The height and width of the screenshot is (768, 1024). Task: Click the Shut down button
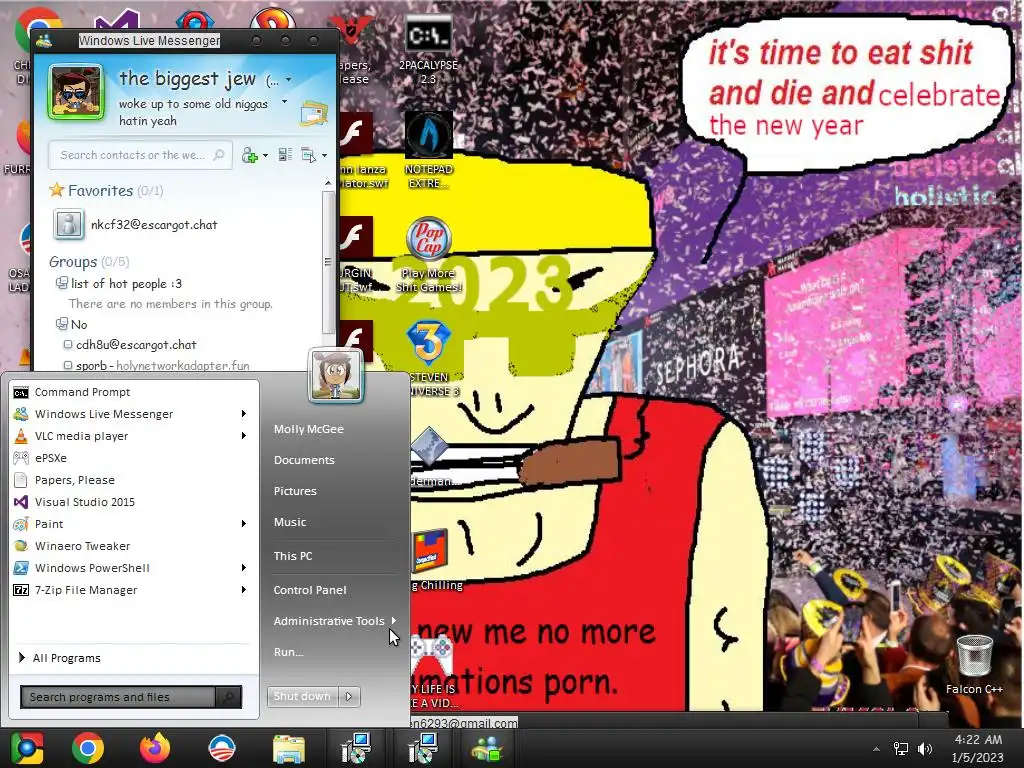point(302,697)
